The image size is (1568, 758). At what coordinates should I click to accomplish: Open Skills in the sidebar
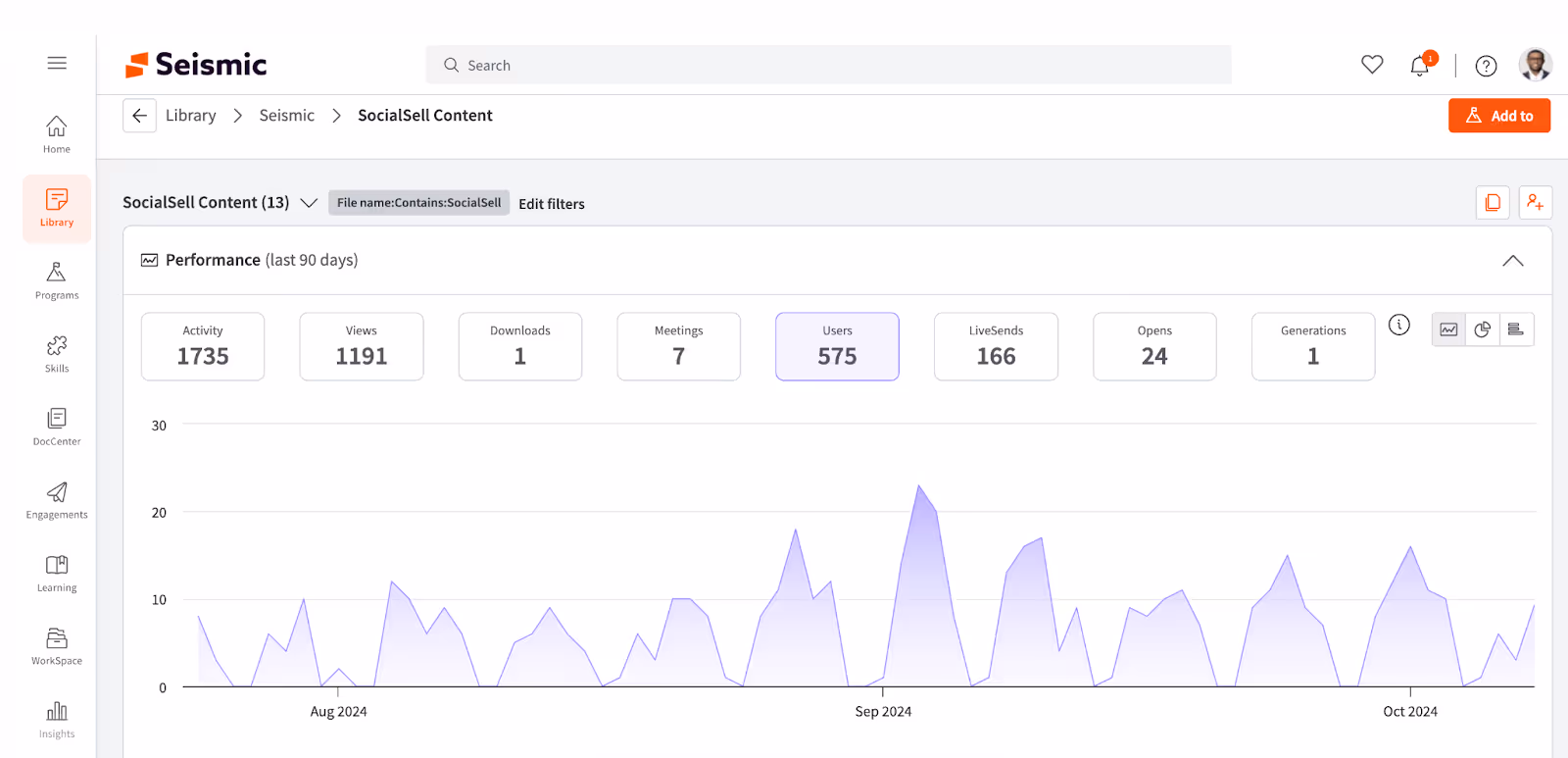pos(57,354)
